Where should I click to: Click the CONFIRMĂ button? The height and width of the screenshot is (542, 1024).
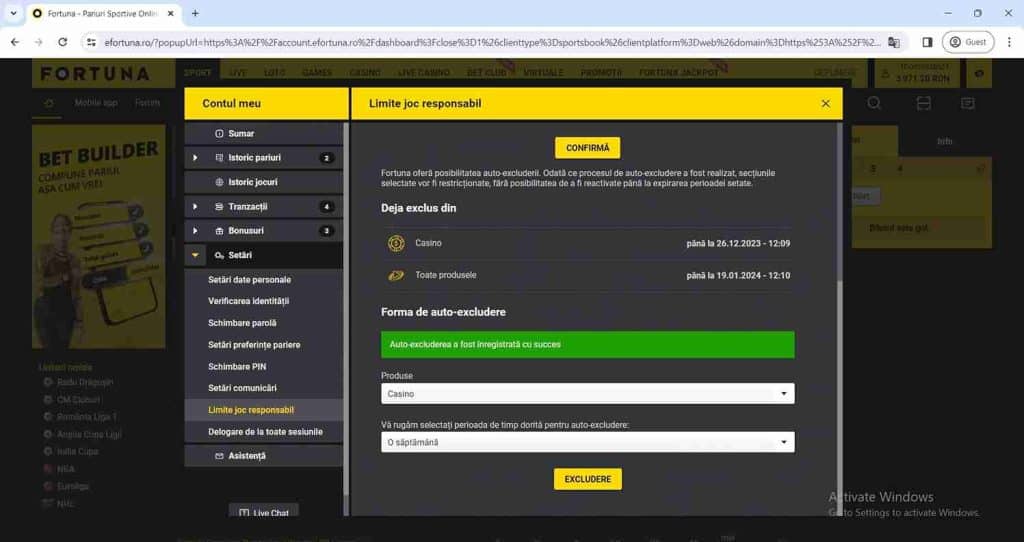click(587, 148)
